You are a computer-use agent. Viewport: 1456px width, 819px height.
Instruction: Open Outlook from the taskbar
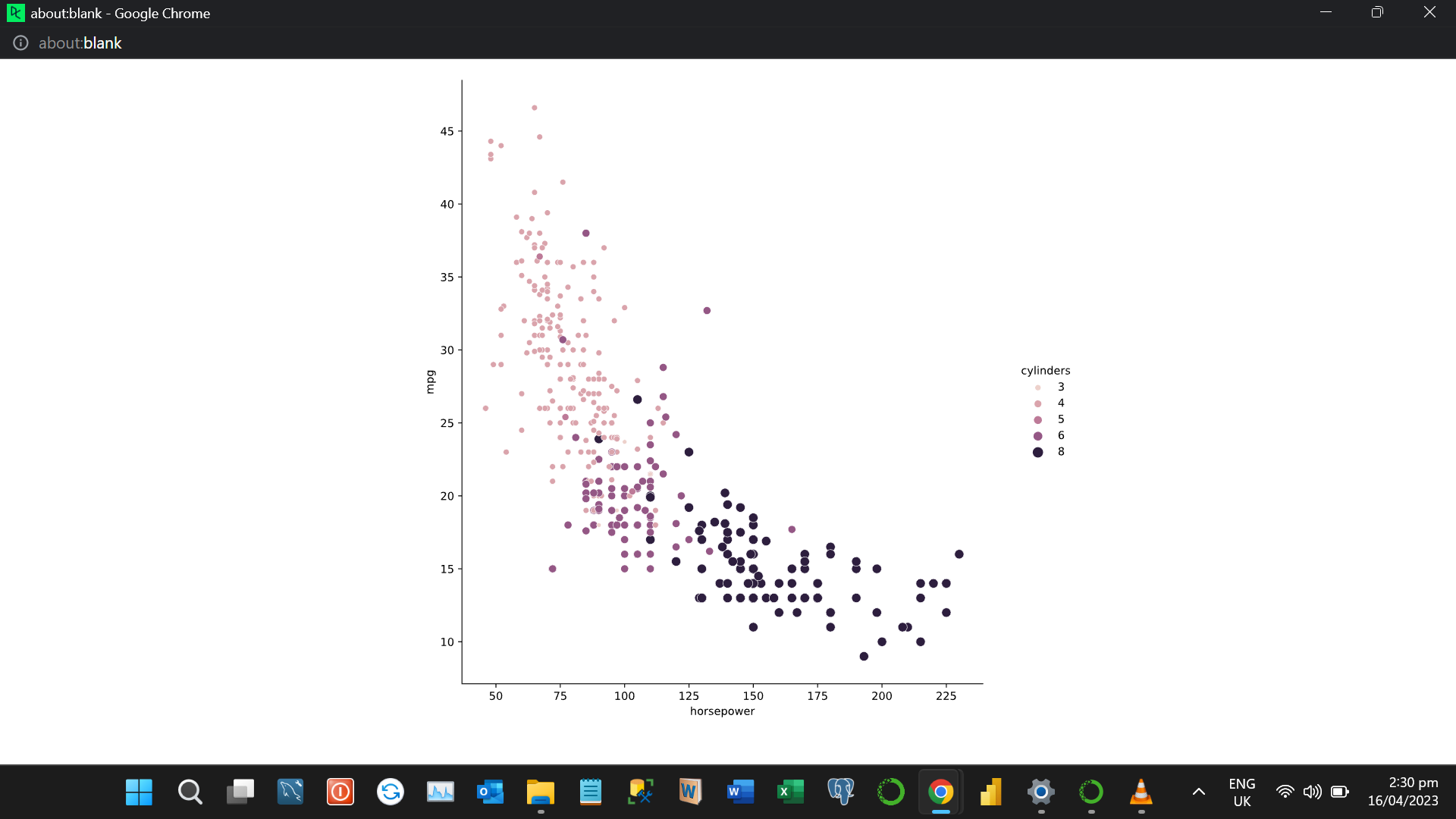[490, 791]
